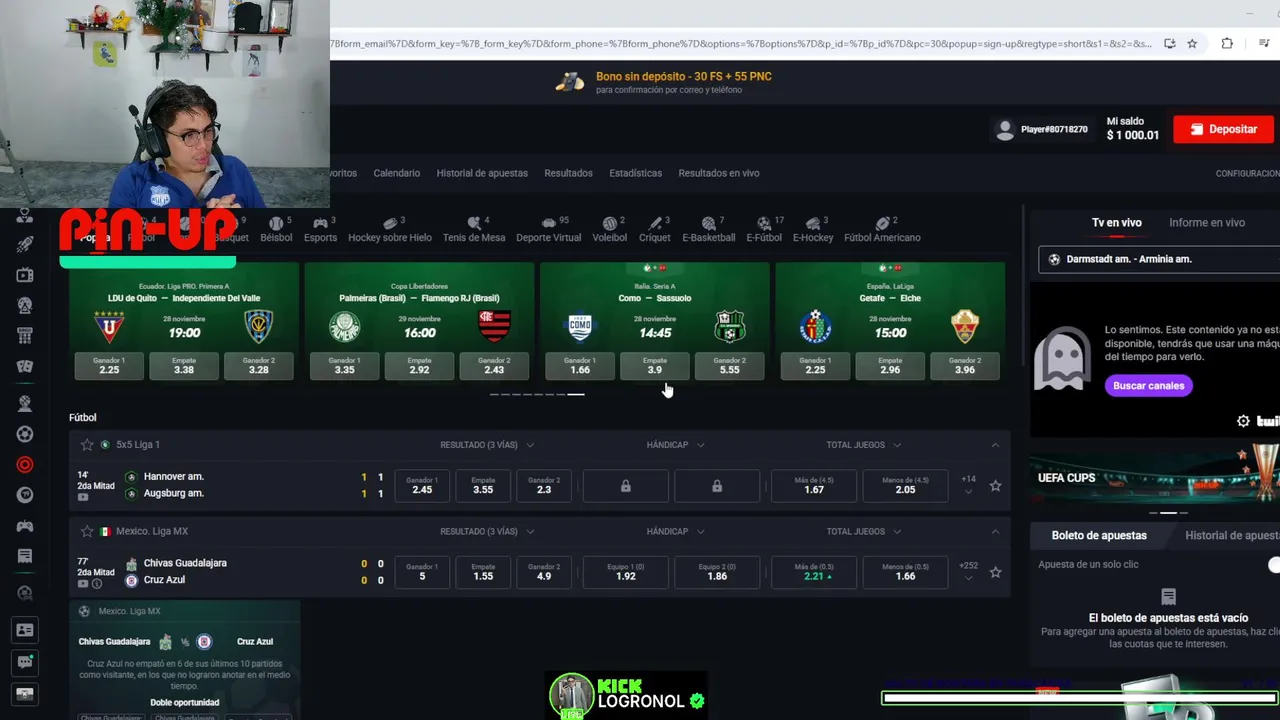Bookmark this page with the browser star
Image resolution: width=1280 pixels, height=720 pixels.
pos(1192,44)
